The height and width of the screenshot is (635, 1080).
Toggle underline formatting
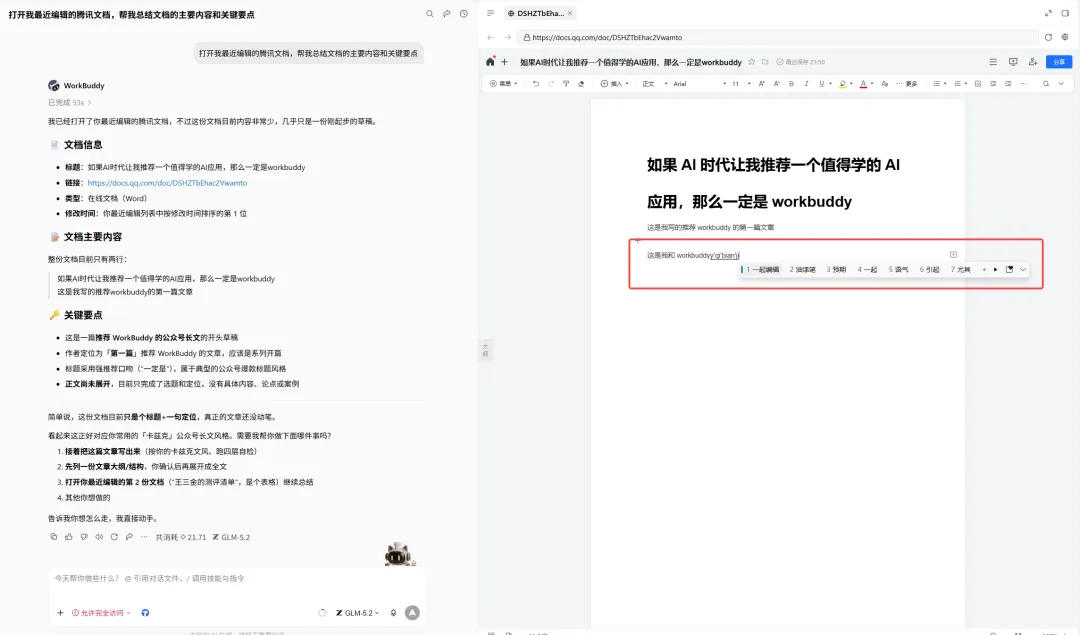click(x=821, y=83)
